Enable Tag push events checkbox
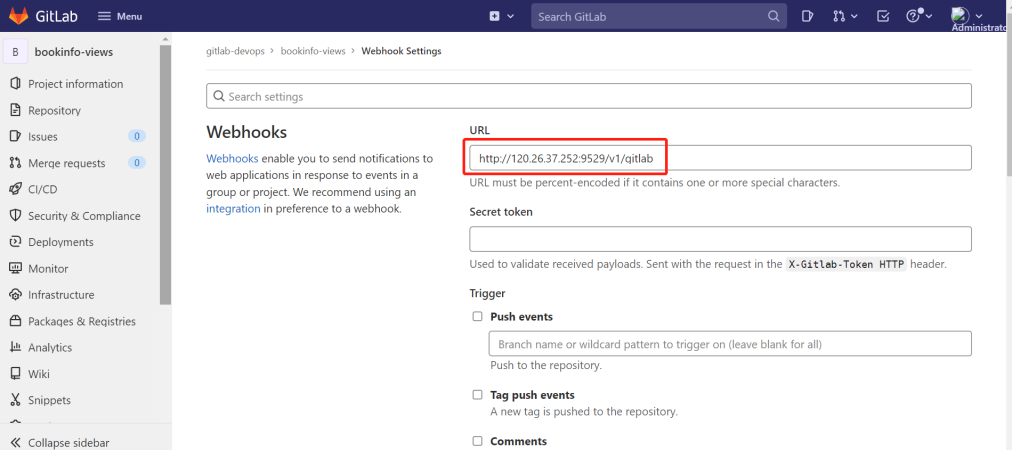 click(x=478, y=394)
